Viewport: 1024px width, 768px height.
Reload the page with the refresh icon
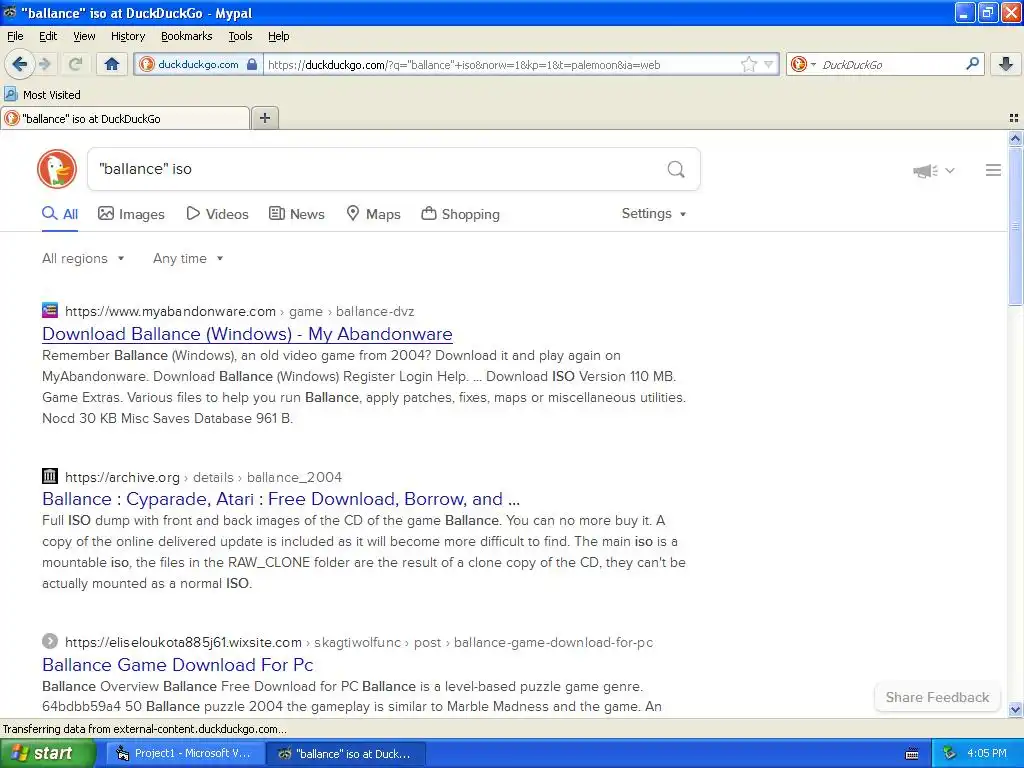75,64
